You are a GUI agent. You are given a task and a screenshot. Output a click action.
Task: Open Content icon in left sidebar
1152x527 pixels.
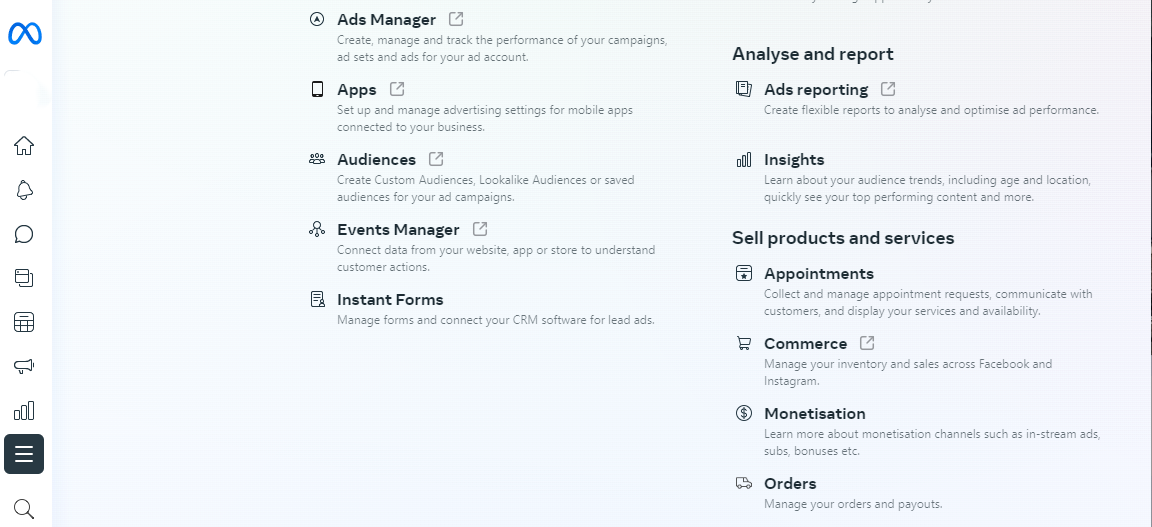24,278
